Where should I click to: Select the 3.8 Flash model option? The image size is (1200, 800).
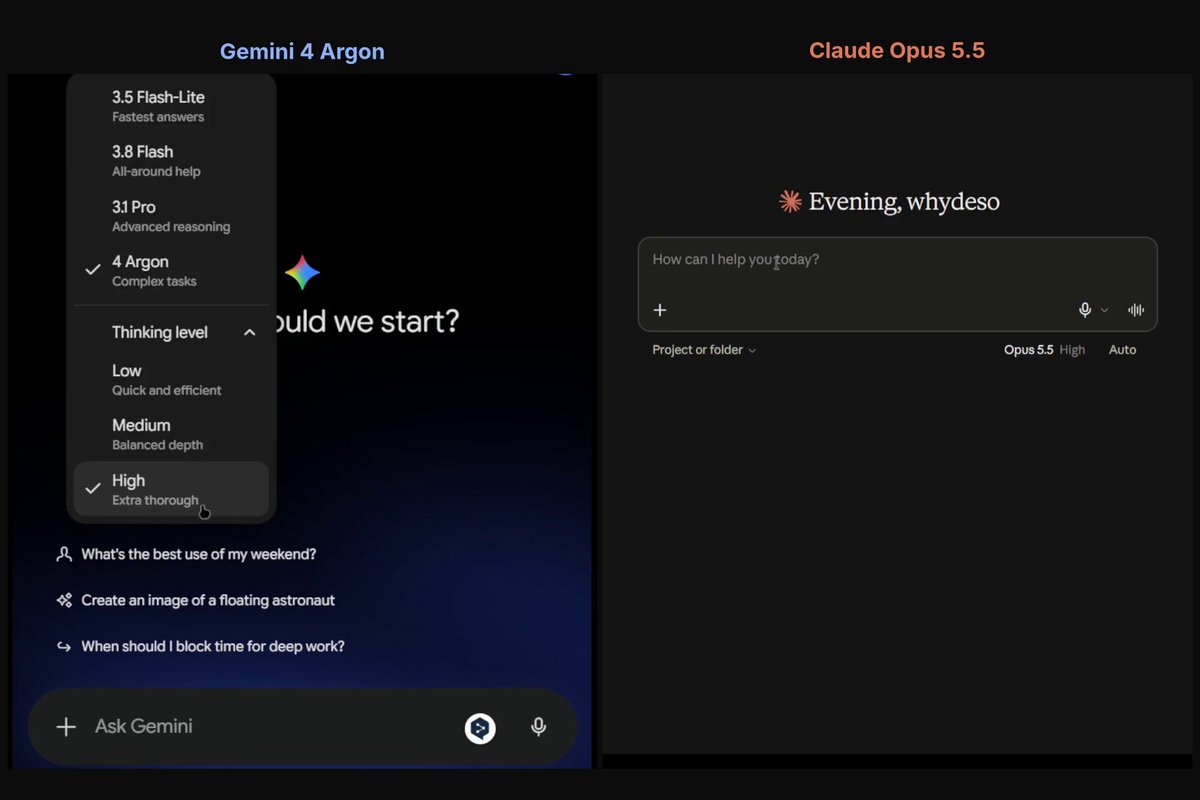coord(171,161)
